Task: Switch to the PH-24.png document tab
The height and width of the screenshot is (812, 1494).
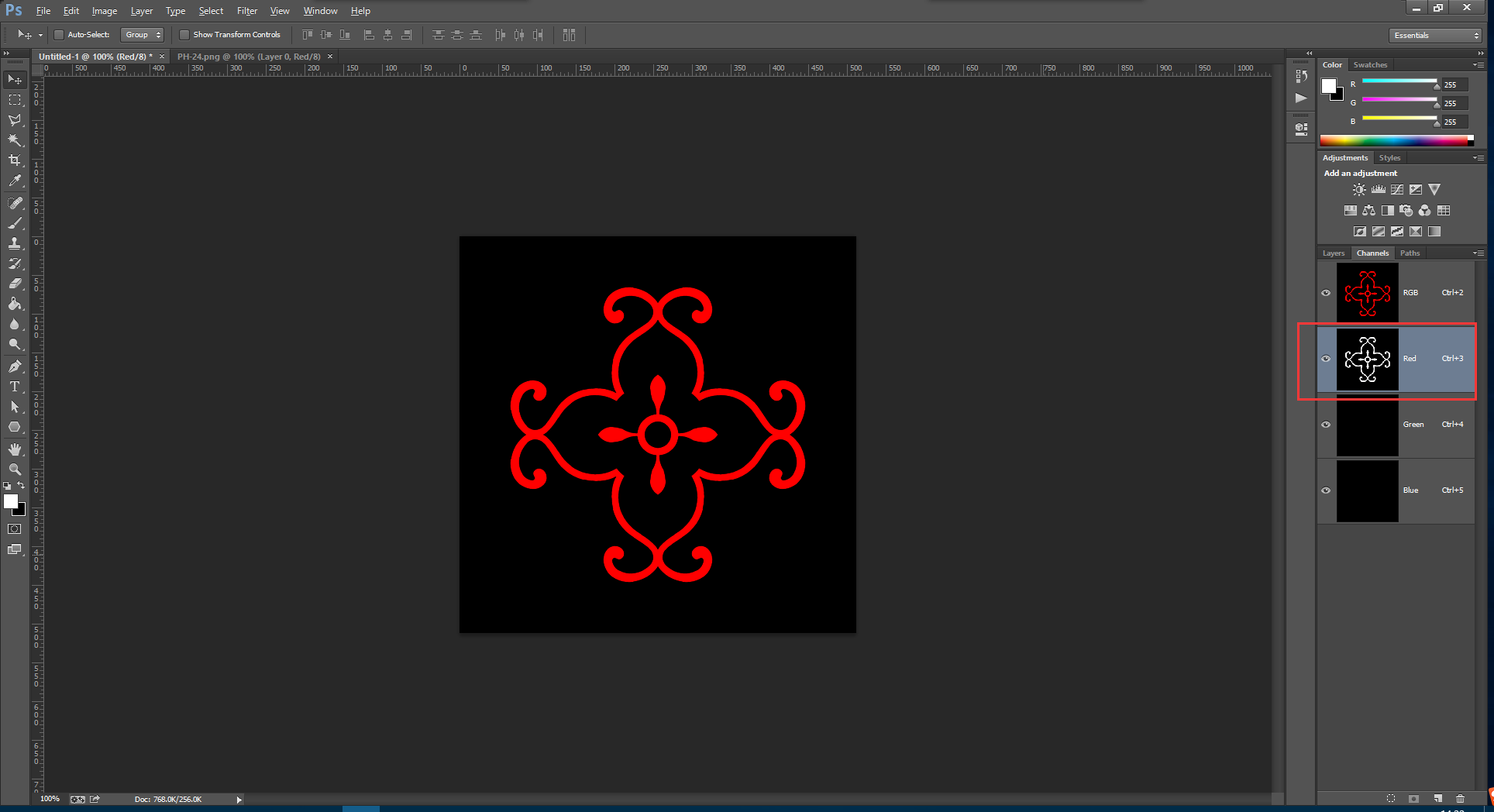Action: (x=248, y=57)
